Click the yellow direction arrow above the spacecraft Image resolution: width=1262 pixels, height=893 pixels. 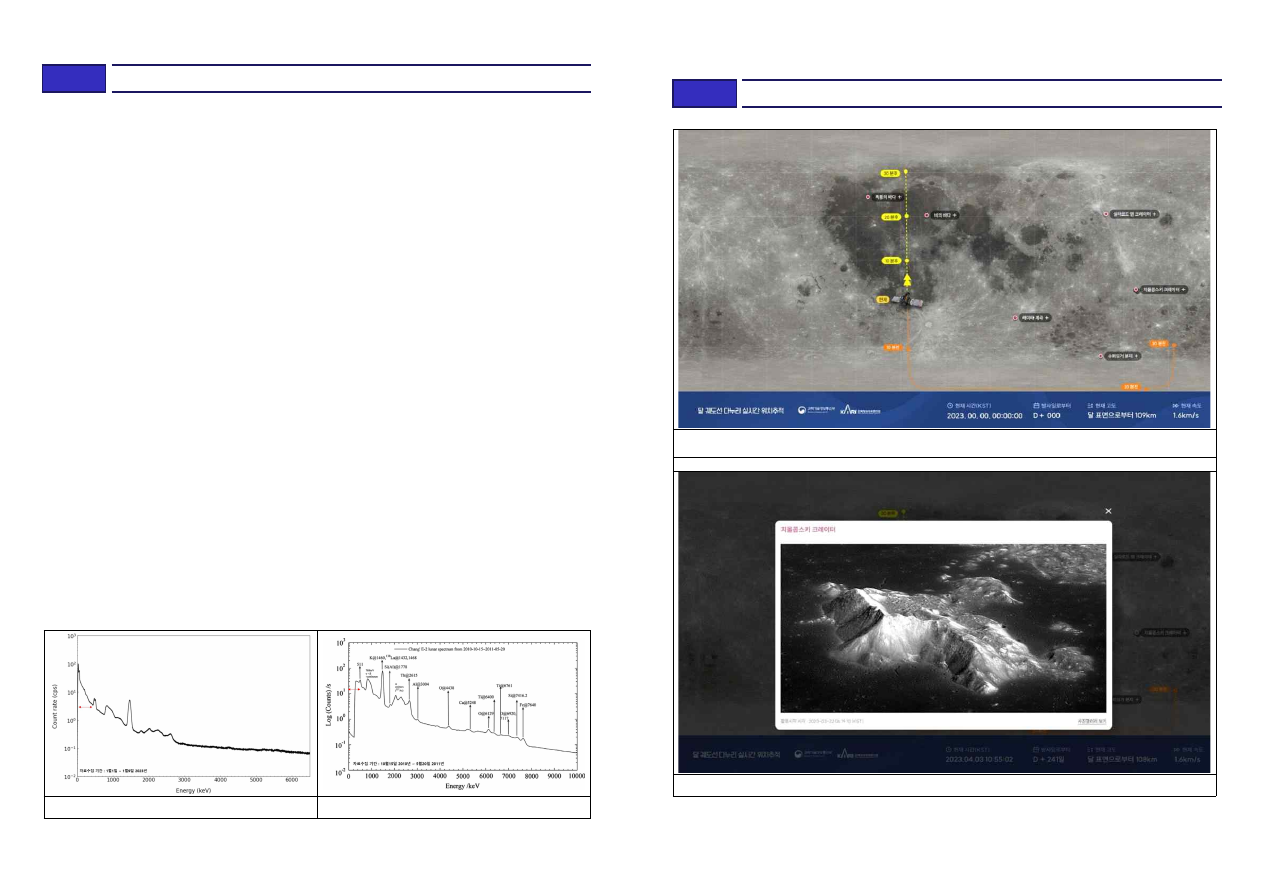coord(907,279)
